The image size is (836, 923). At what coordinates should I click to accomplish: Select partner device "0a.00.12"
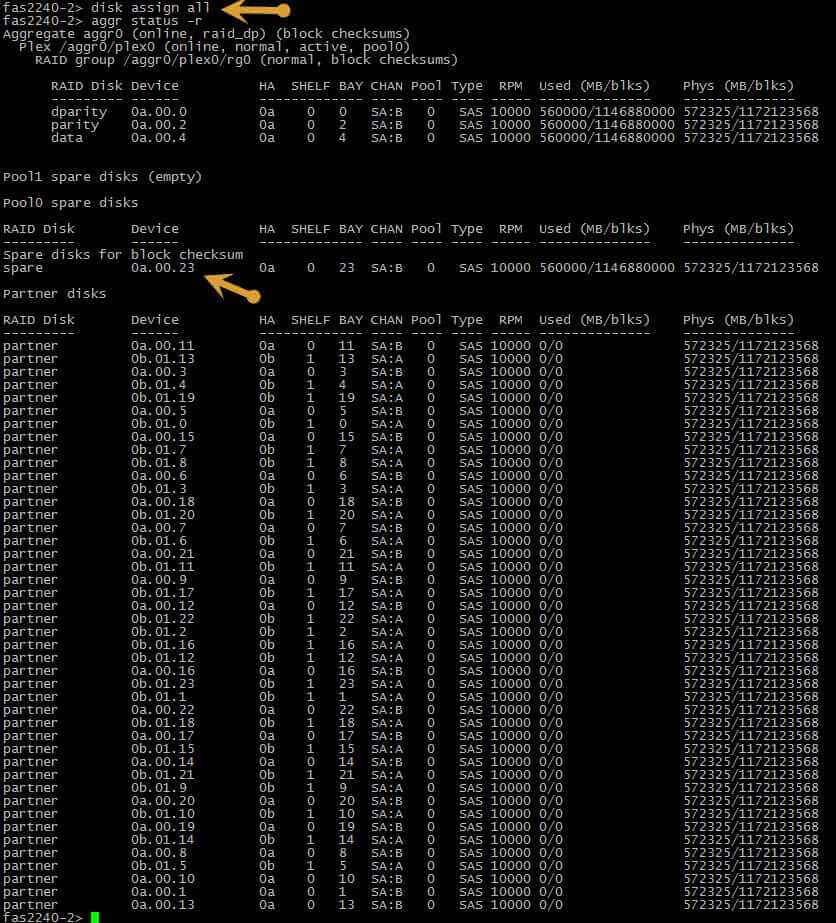point(162,606)
